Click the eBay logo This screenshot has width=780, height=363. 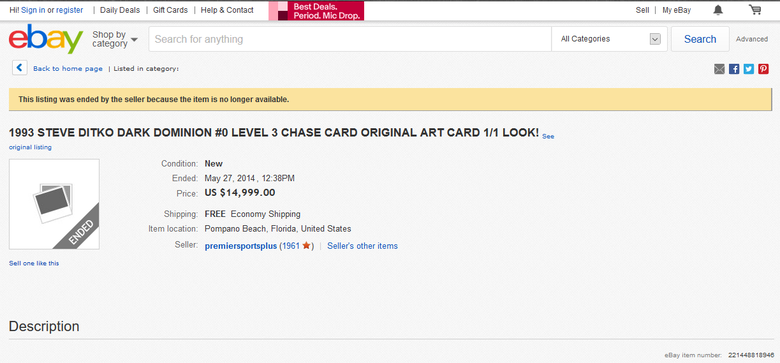point(46,39)
